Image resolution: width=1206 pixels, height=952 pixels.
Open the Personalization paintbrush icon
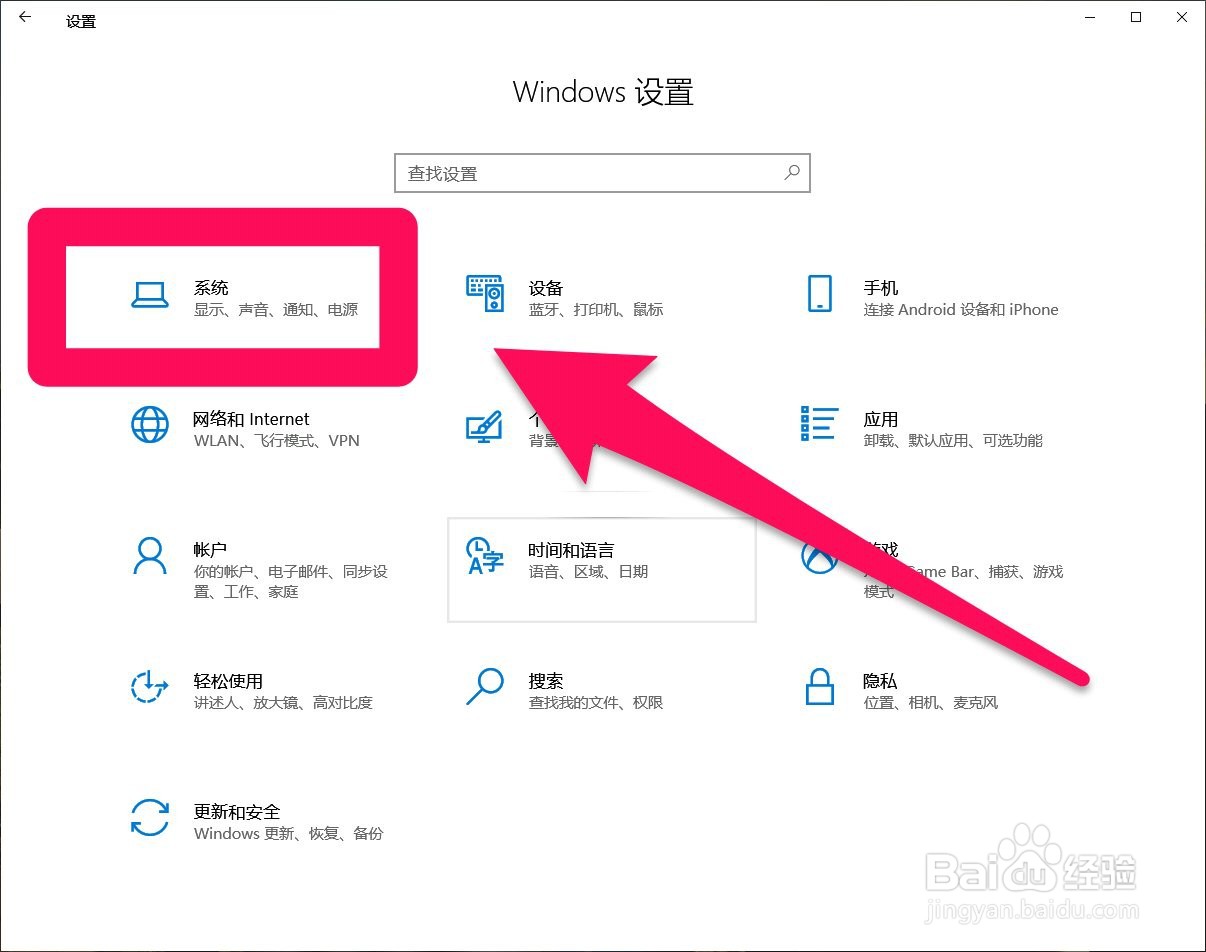[x=484, y=427]
